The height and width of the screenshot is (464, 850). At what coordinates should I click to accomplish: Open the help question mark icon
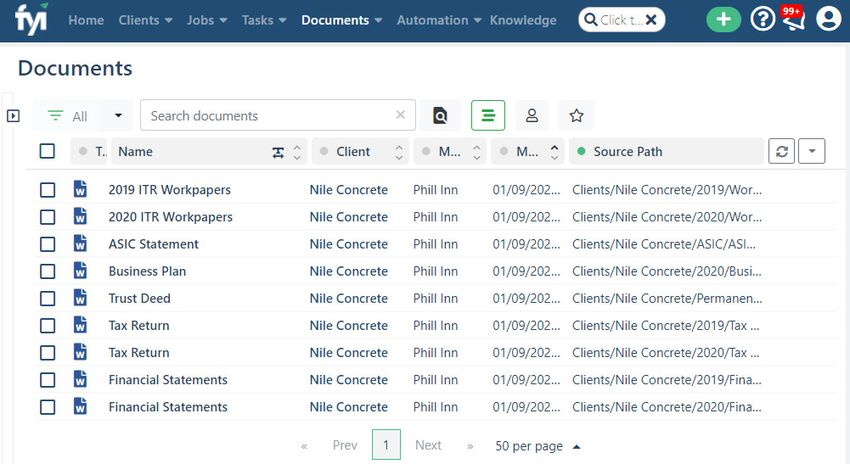[x=762, y=20]
